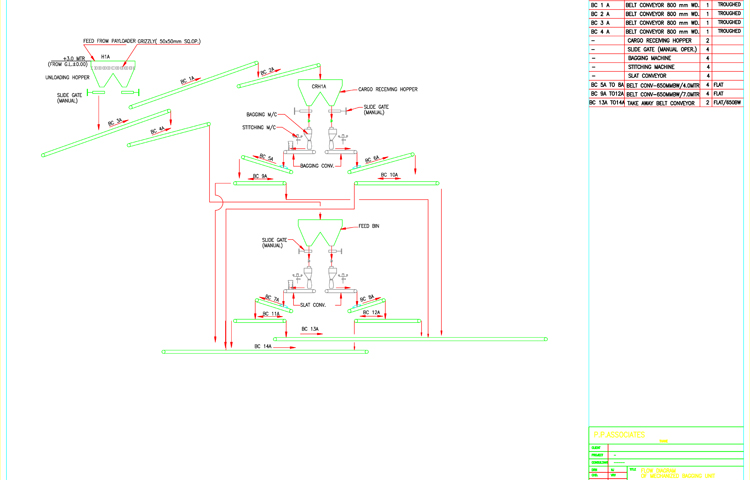This screenshot has height=480, width=750.
Task: Click 'CARGO RECEIVING HOPPER' row in equipment table
Action: tap(659, 41)
